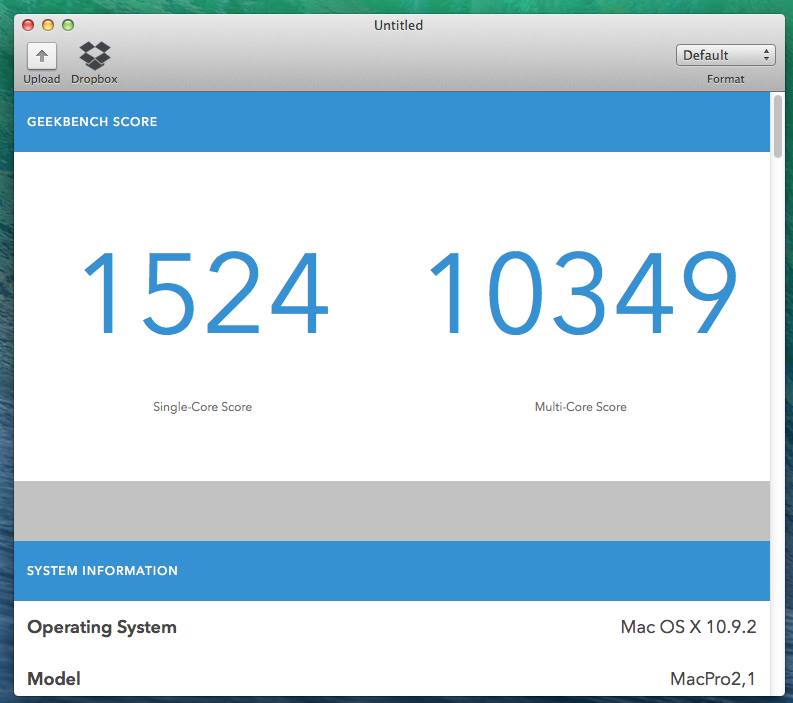Click the Operating System row label
The width and height of the screenshot is (793, 703).
102,627
